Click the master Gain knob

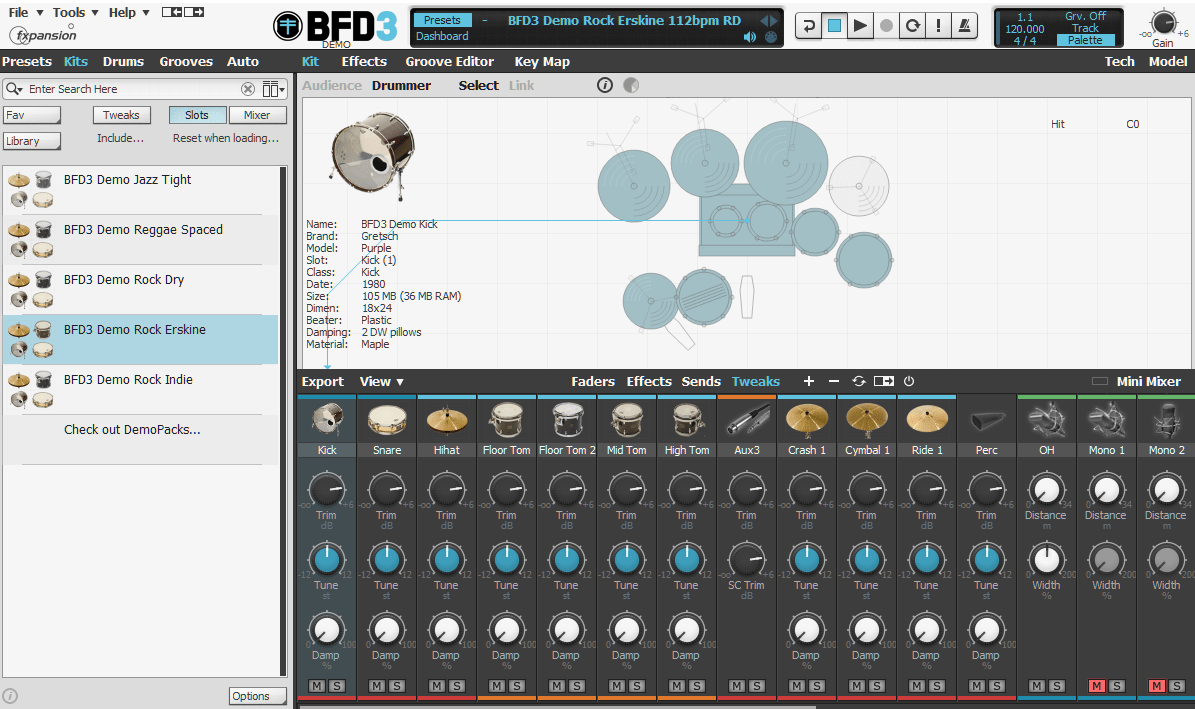click(1163, 23)
